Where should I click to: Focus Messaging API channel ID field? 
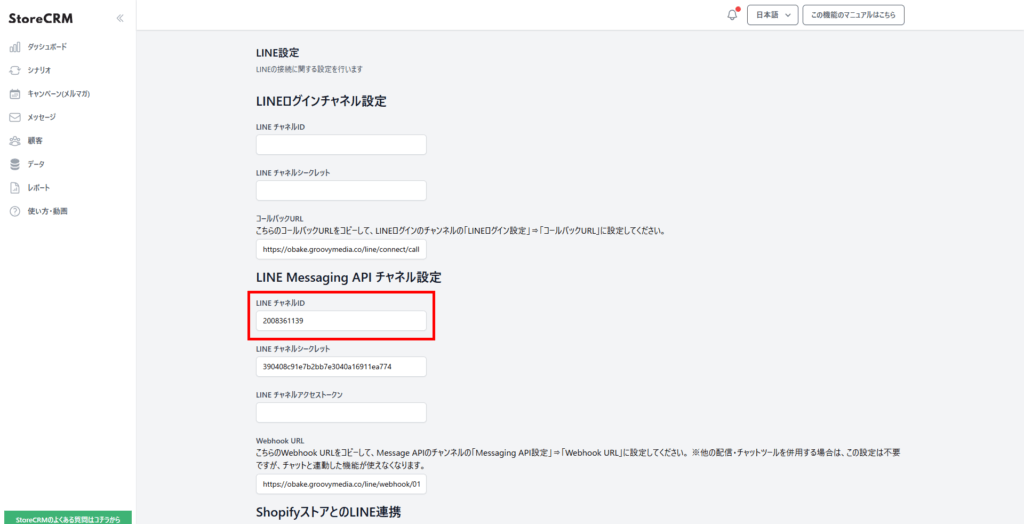(x=341, y=321)
